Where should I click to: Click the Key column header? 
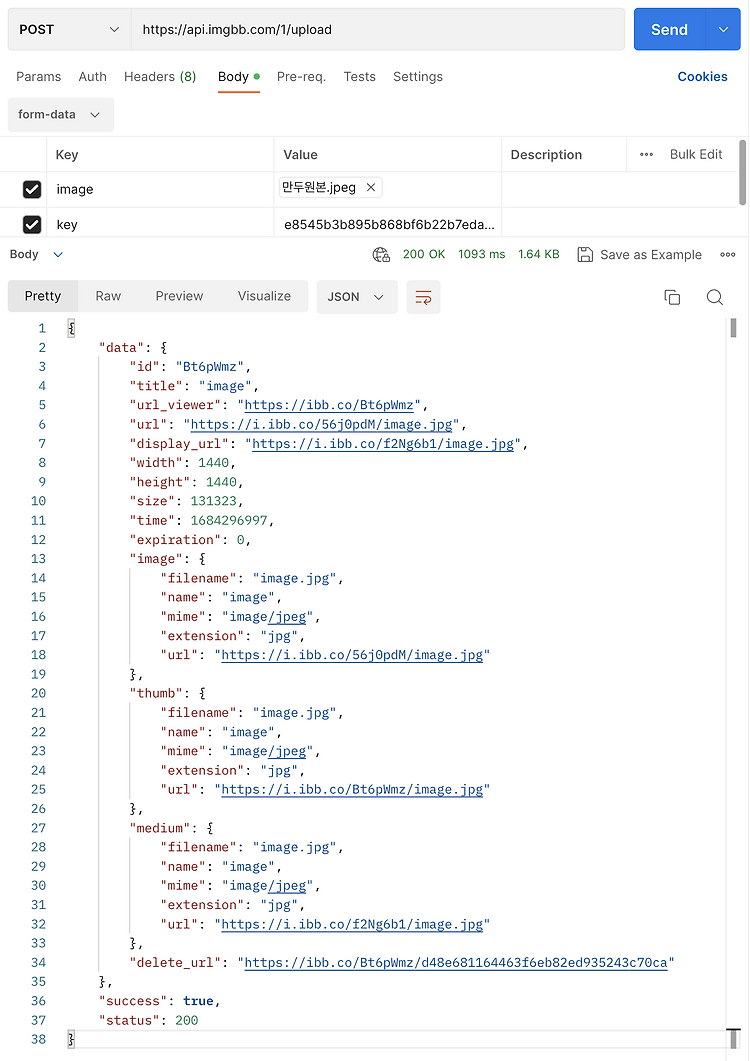tap(67, 154)
